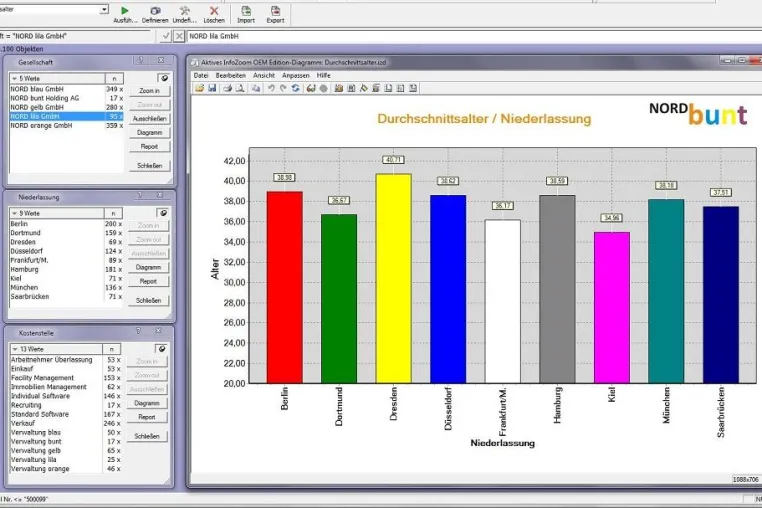The width and height of the screenshot is (762, 508).
Task: Click Diagramm in the Kostenstelle panel
Action: pyautogui.click(x=147, y=403)
